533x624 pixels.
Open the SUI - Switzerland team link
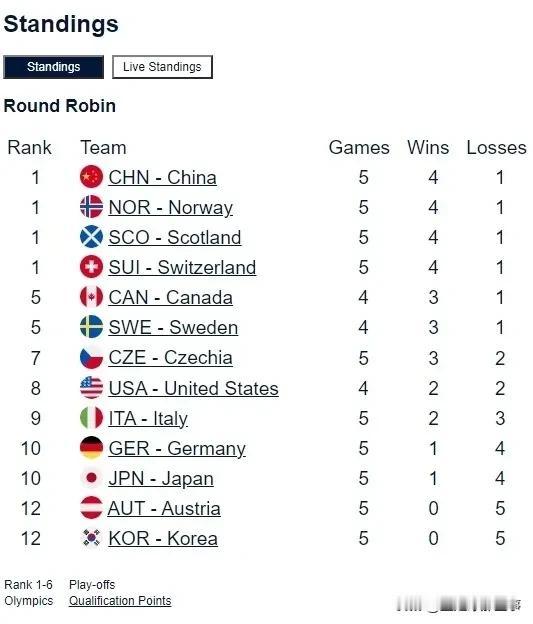(182, 267)
